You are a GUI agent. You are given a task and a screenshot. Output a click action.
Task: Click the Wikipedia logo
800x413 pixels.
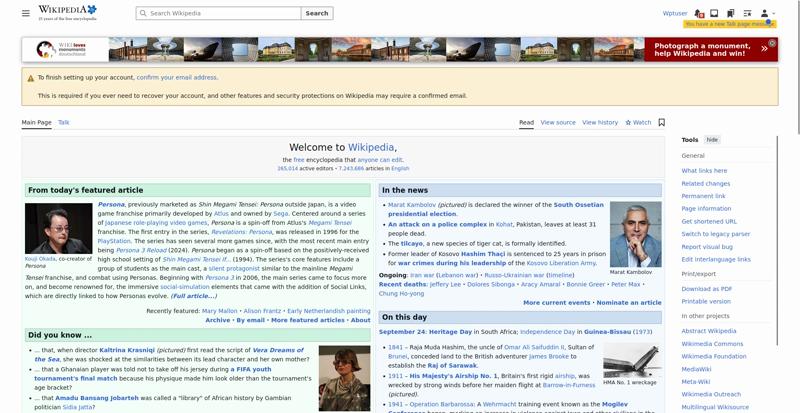[x=67, y=13]
